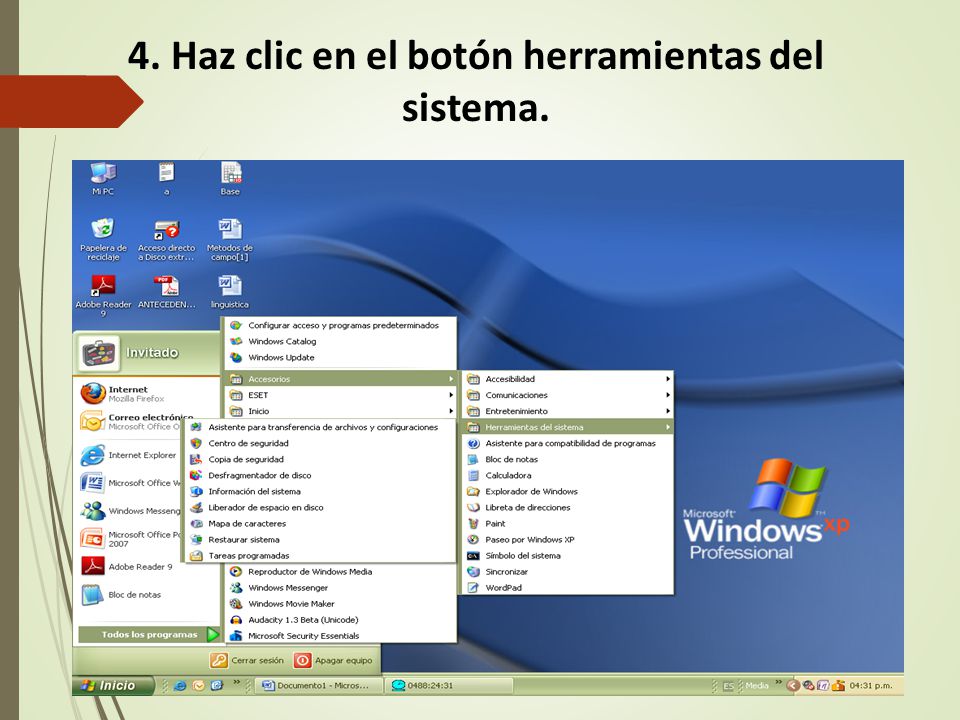960x720 pixels.
Task: Expand the Accesorios submenu
Action: (340, 379)
